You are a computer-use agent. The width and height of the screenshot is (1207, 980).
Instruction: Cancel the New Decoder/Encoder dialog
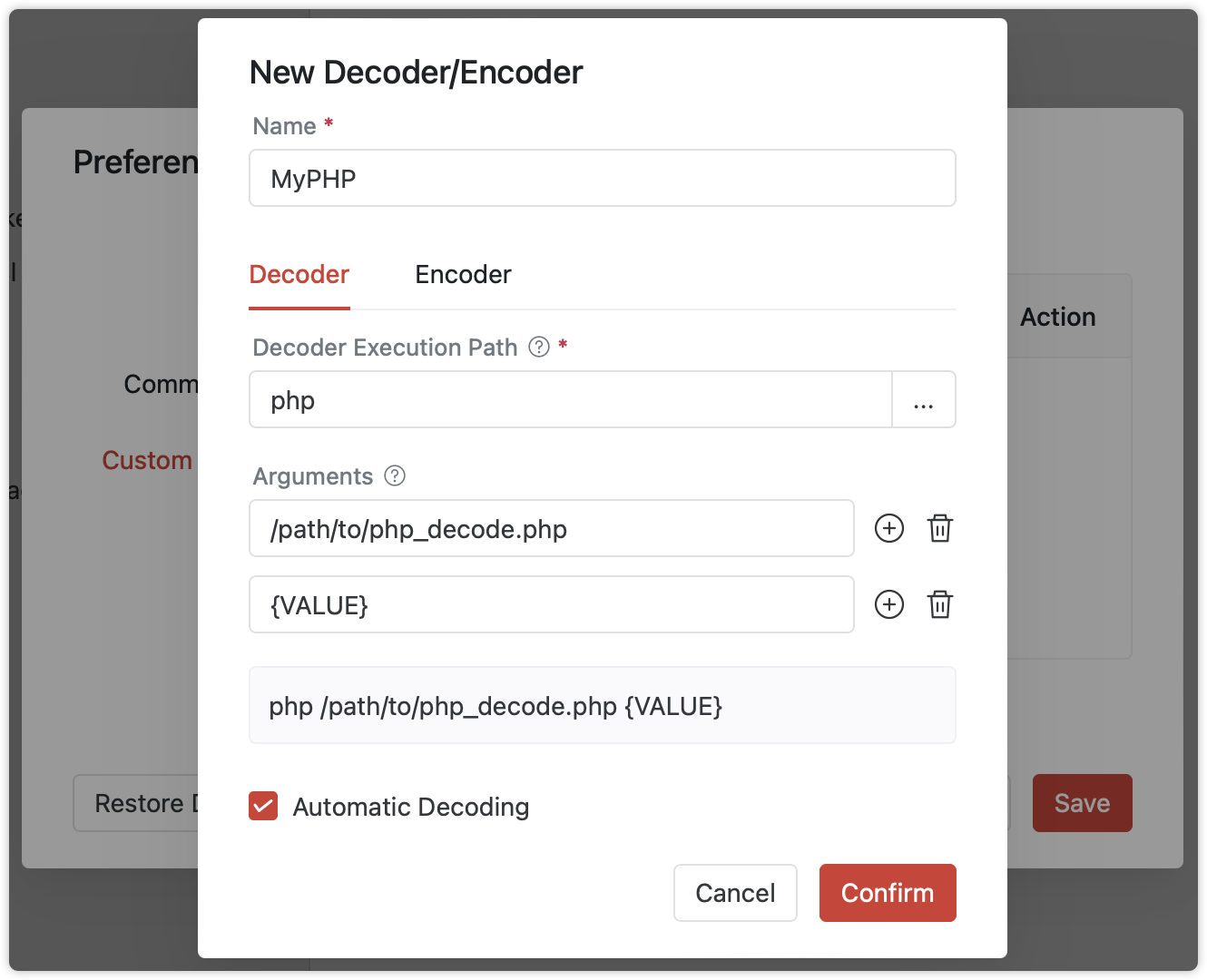coord(735,893)
